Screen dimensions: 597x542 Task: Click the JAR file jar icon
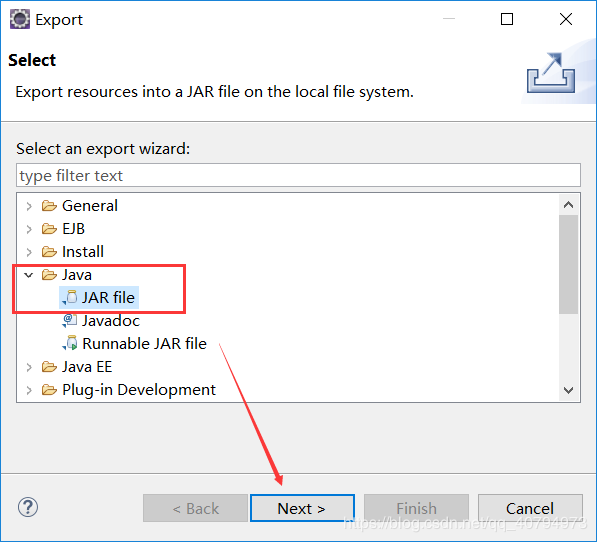pyautogui.click(x=70, y=297)
